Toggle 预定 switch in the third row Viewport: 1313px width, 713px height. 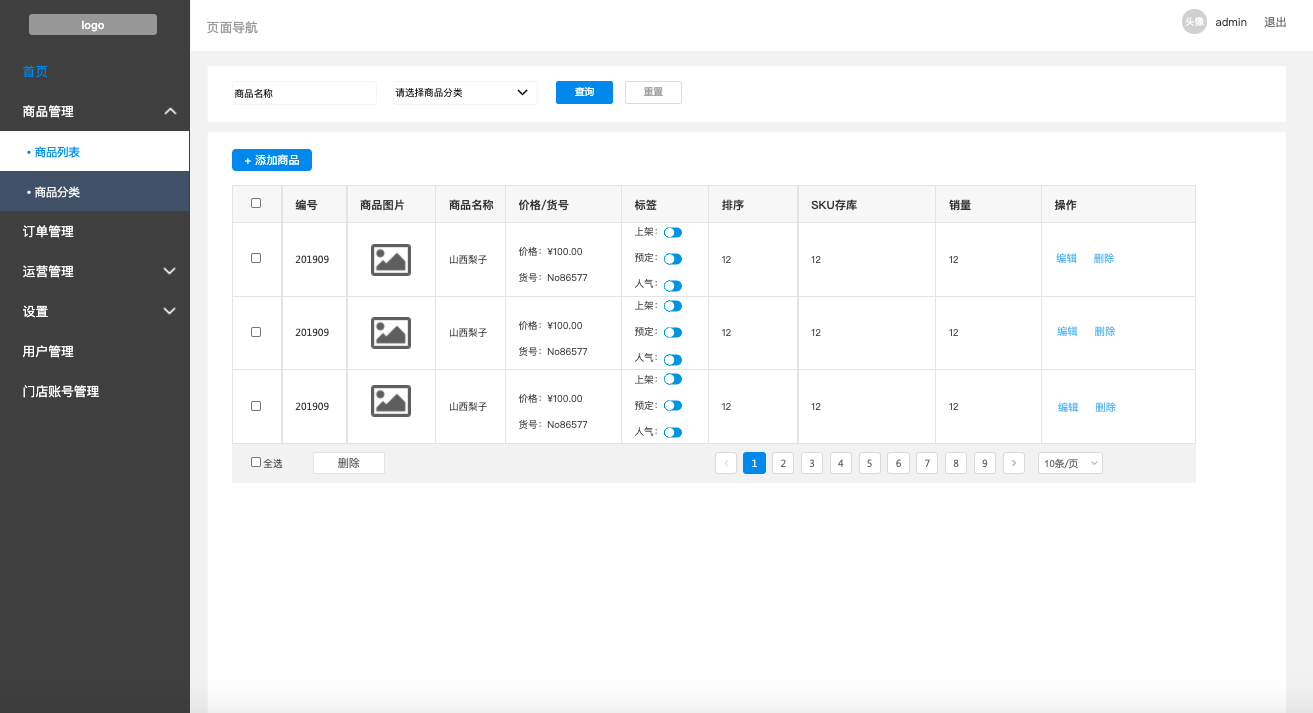[x=673, y=406]
